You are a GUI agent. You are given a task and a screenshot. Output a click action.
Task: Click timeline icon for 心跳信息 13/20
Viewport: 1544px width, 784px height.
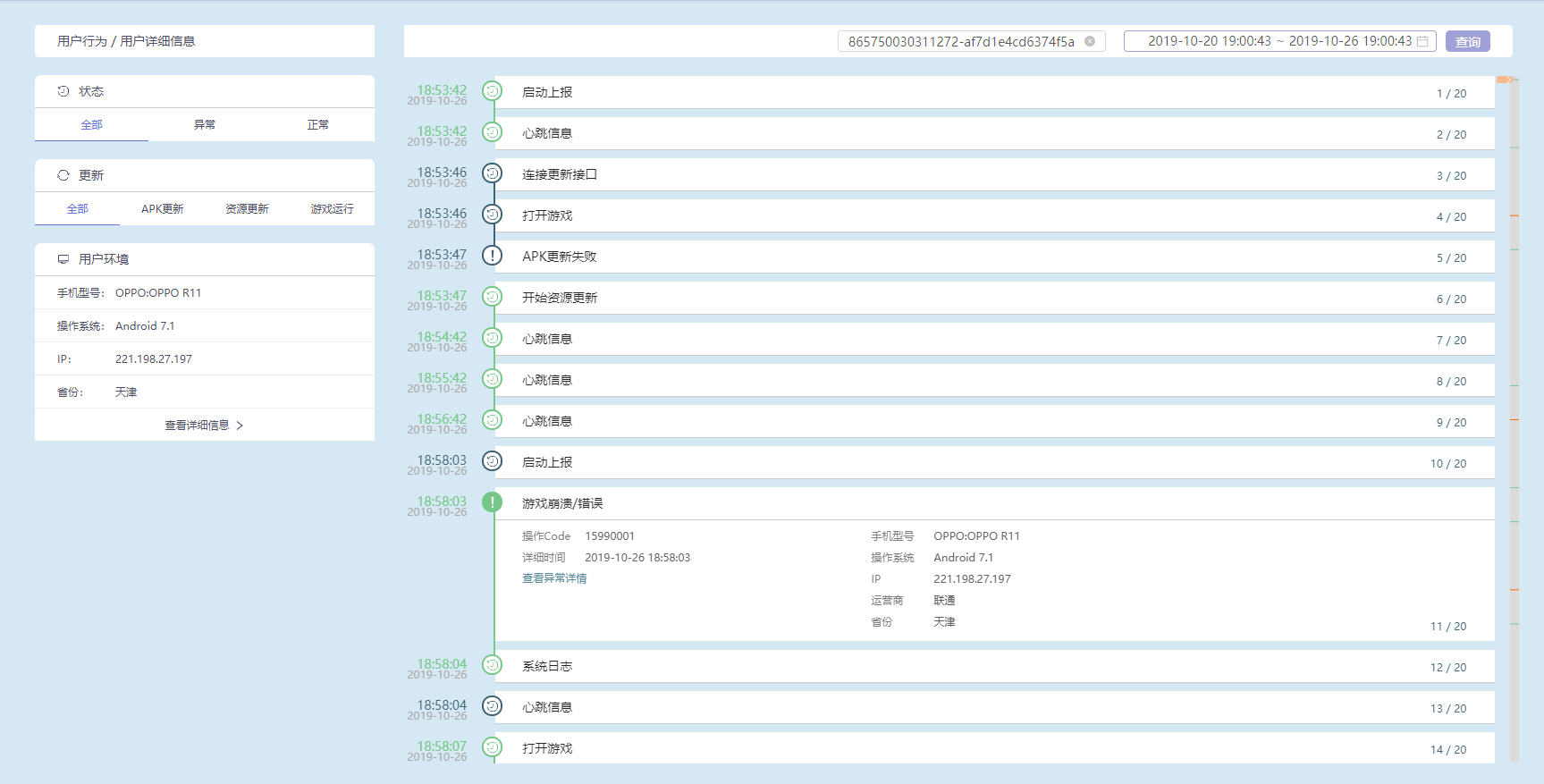[x=492, y=706]
